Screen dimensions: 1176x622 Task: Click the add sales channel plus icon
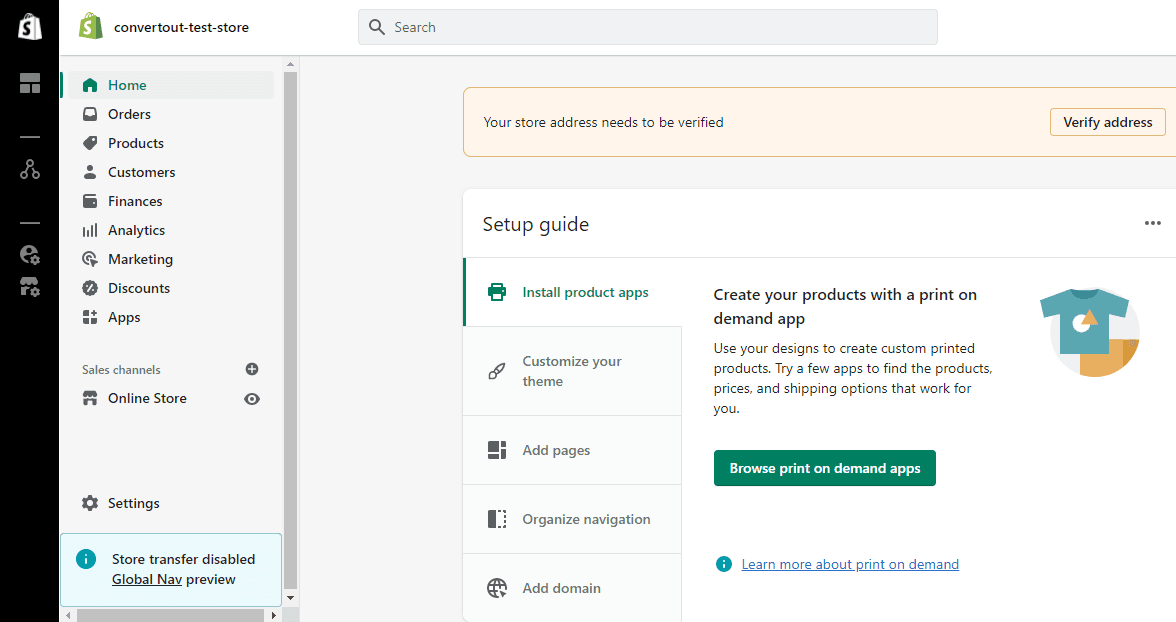[252, 369]
